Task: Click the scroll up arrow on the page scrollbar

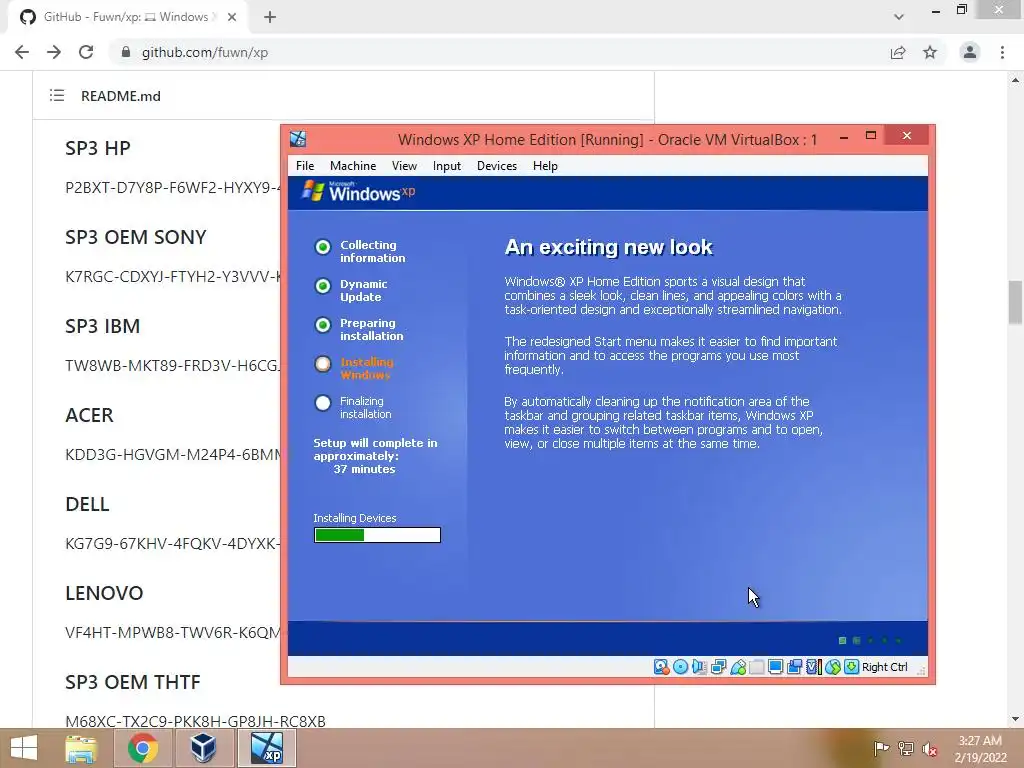Action: click(x=1015, y=80)
